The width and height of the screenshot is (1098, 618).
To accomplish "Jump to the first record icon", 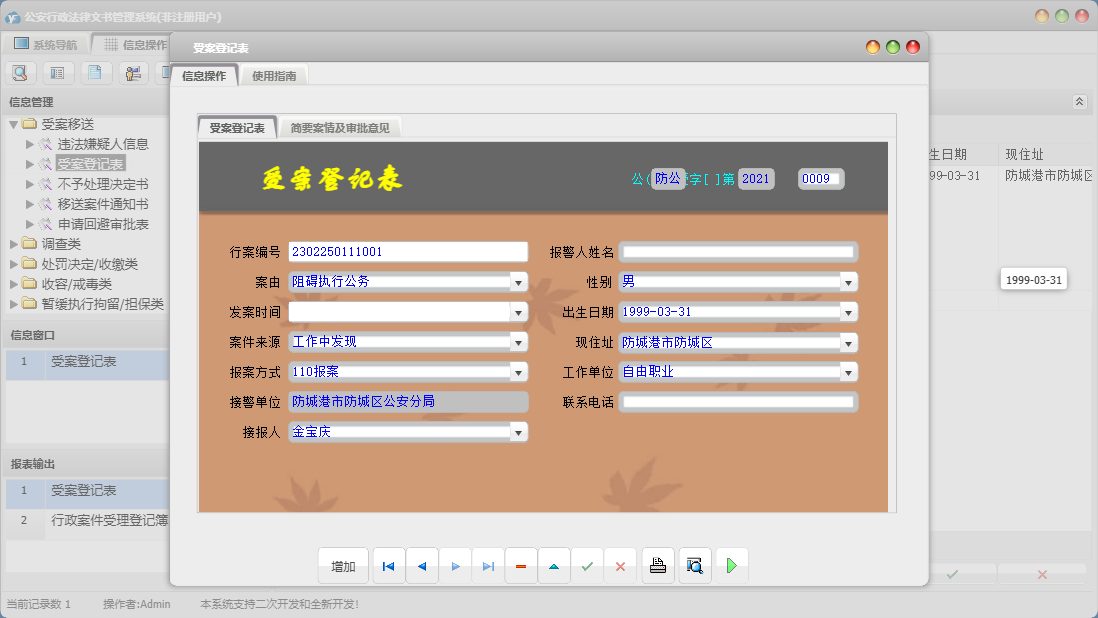I will click(x=388, y=565).
